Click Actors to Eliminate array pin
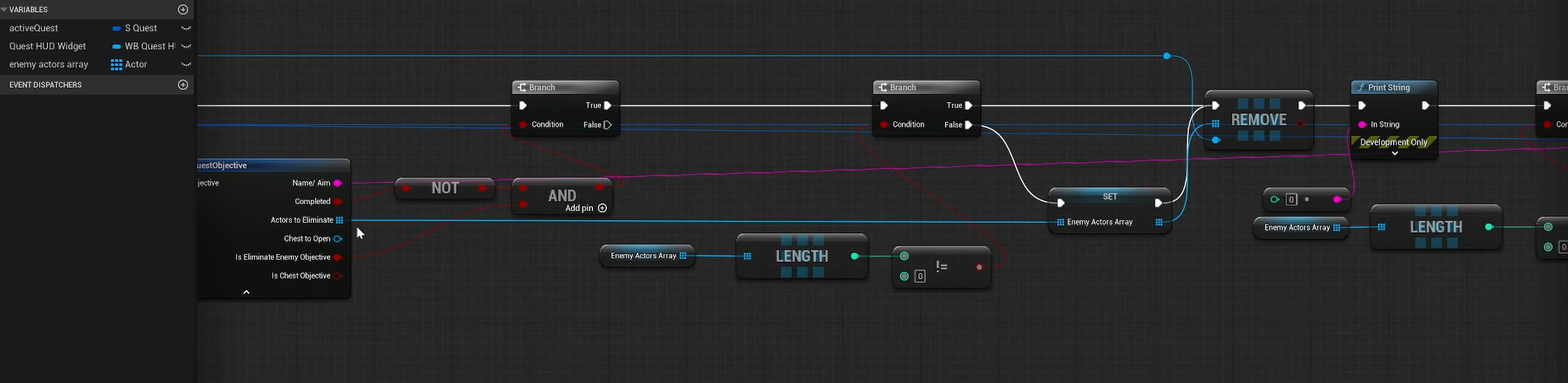The image size is (1568, 383). [x=339, y=220]
